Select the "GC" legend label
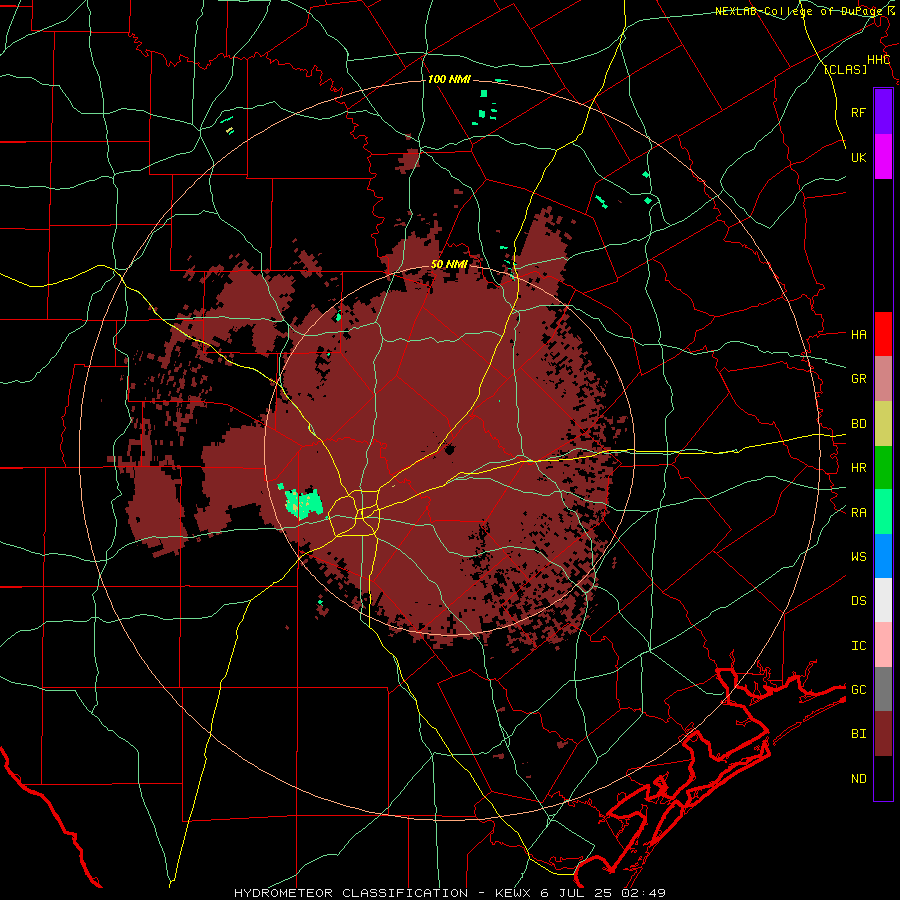The image size is (900, 900). 858,689
